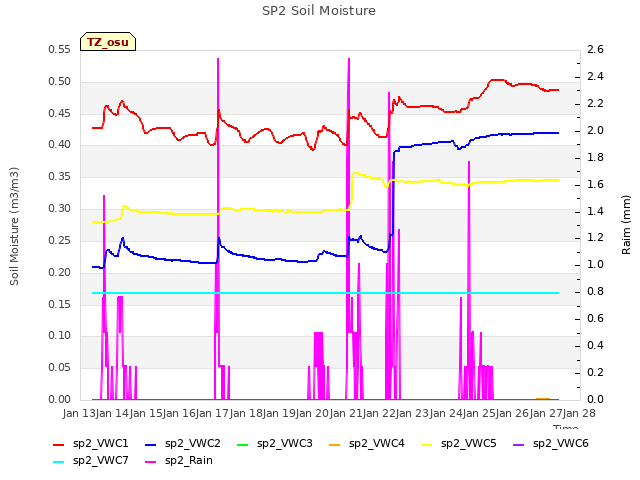
Task: Click the 2.6 right axis value
Action: tap(595, 50)
